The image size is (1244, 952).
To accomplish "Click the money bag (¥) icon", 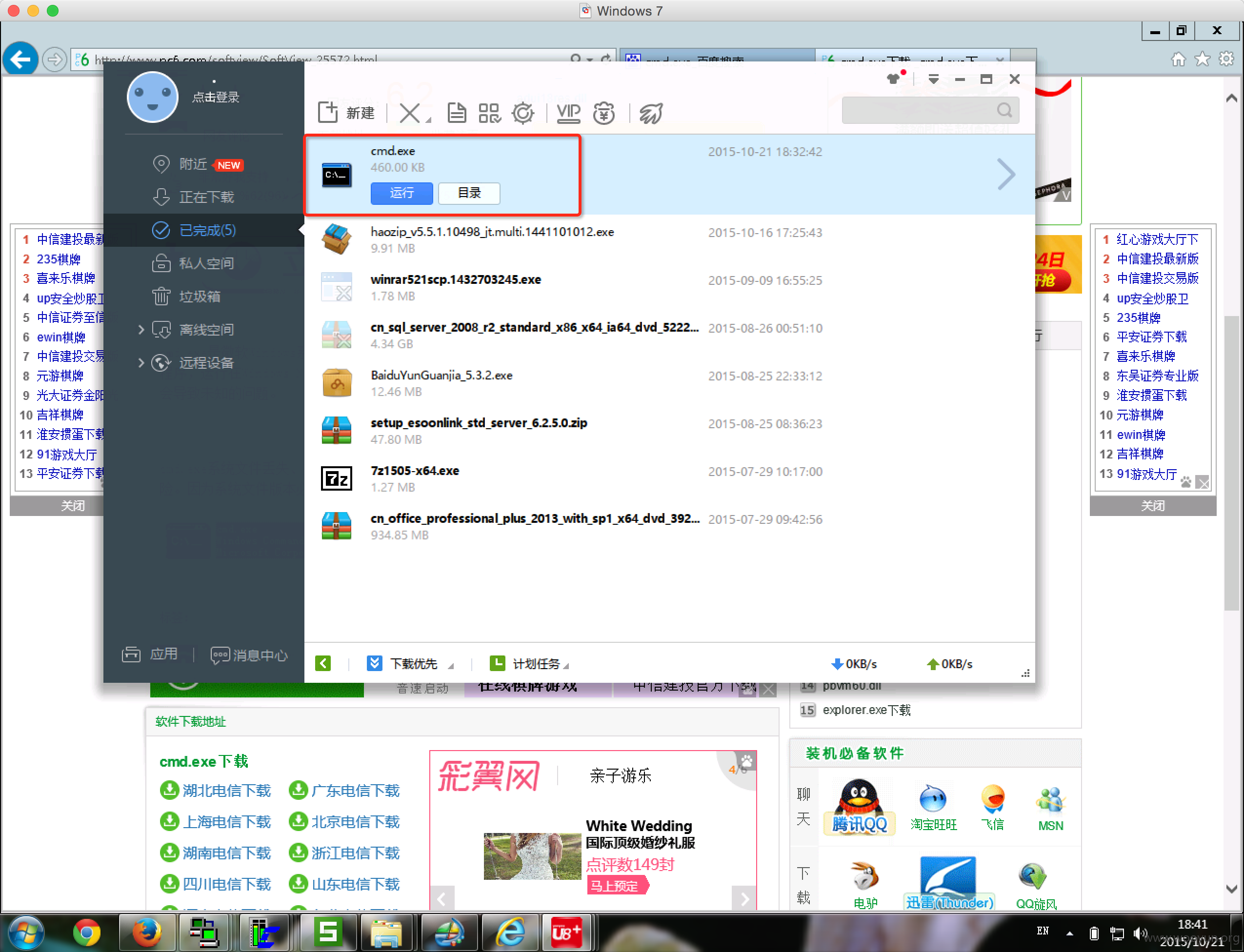I will 604,113.
